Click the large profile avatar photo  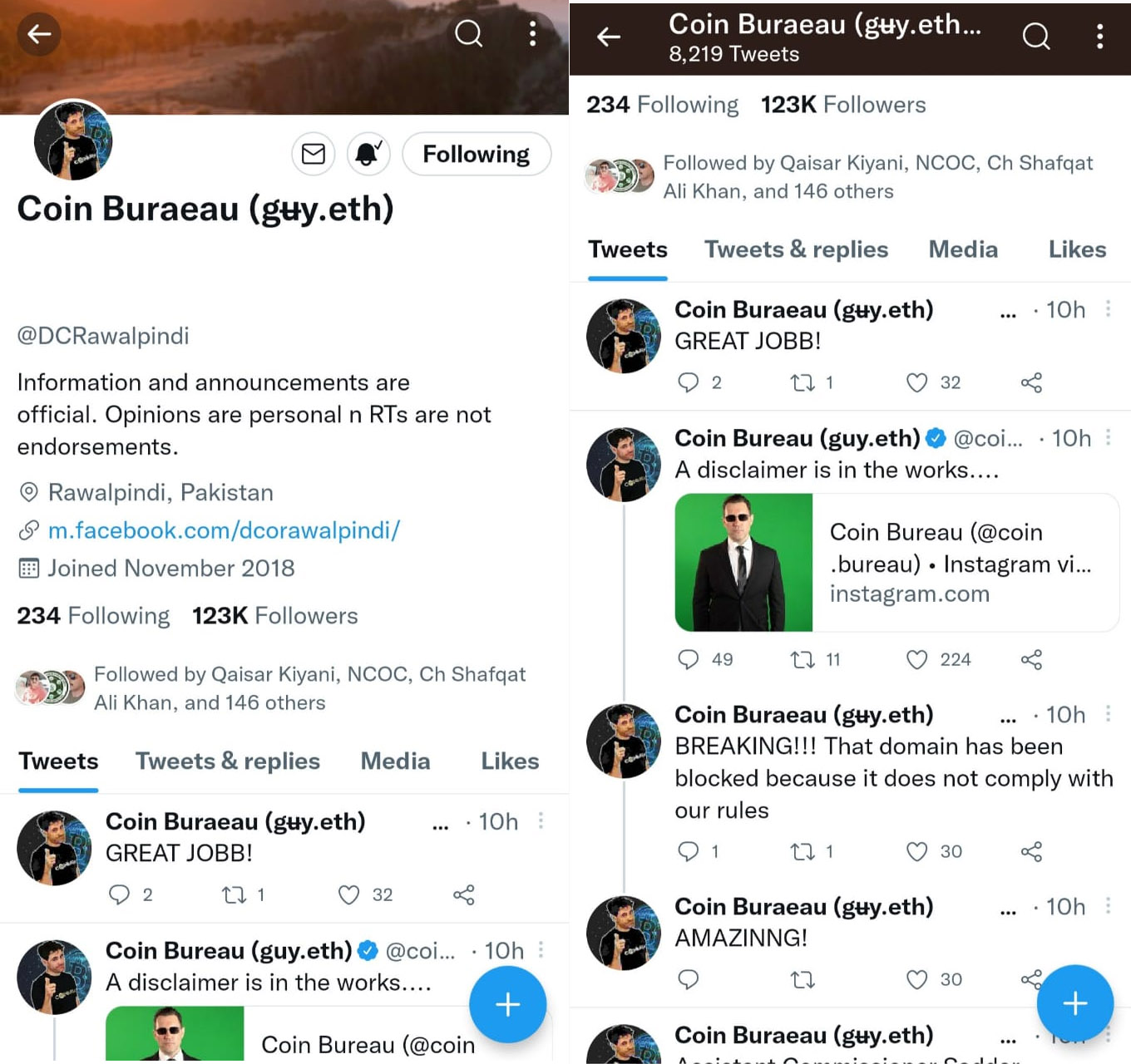[73, 141]
